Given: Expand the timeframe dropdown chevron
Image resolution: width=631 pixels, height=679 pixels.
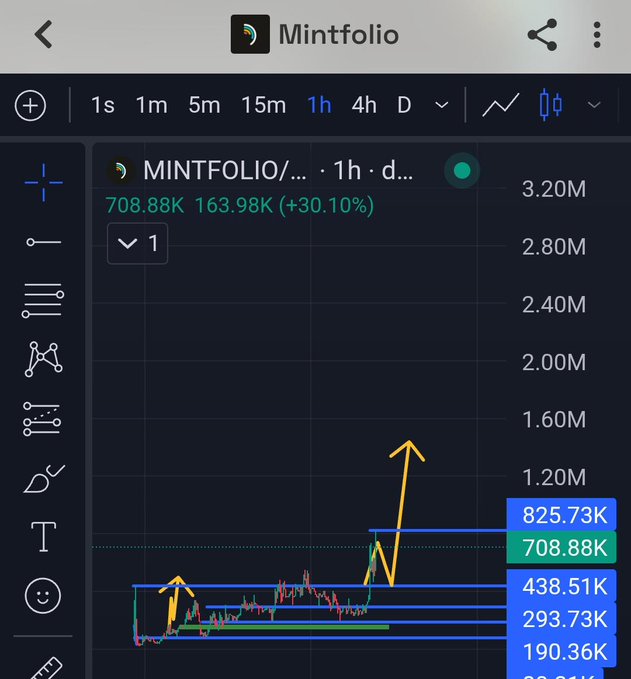Looking at the screenshot, I should [441, 105].
